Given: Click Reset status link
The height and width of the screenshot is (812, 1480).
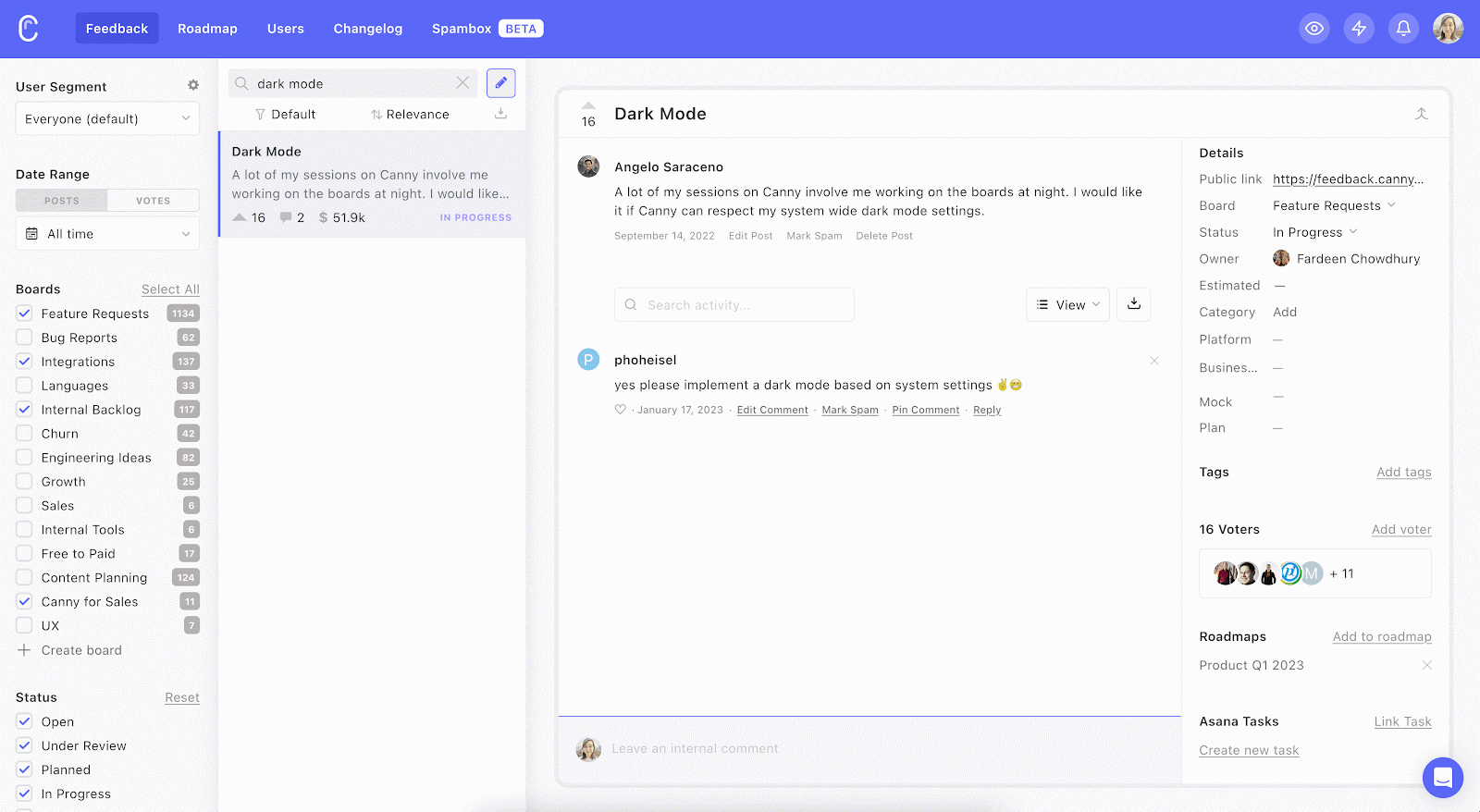Looking at the screenshot, I should click(x=182, y=697).
